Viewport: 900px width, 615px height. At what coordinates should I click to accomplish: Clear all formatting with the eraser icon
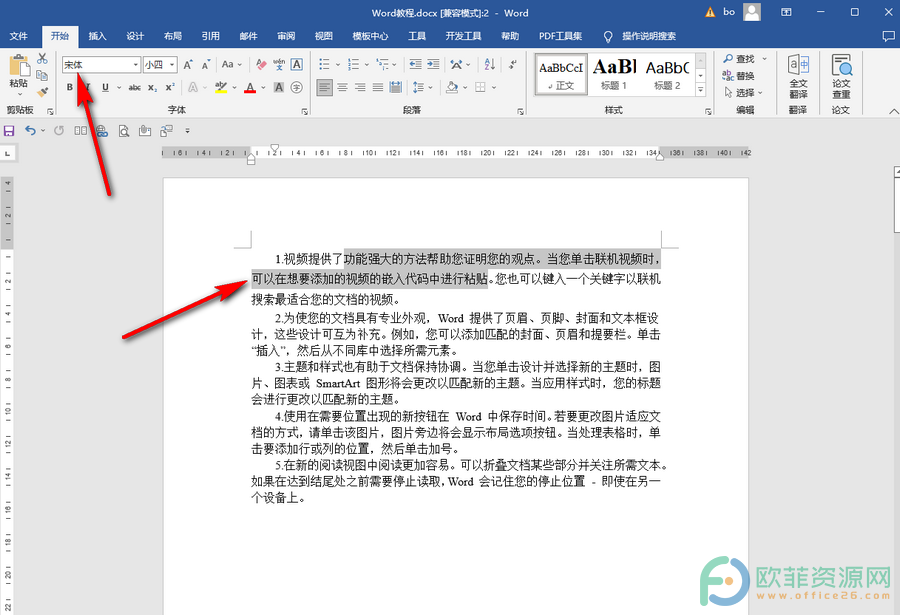point(261,64)
